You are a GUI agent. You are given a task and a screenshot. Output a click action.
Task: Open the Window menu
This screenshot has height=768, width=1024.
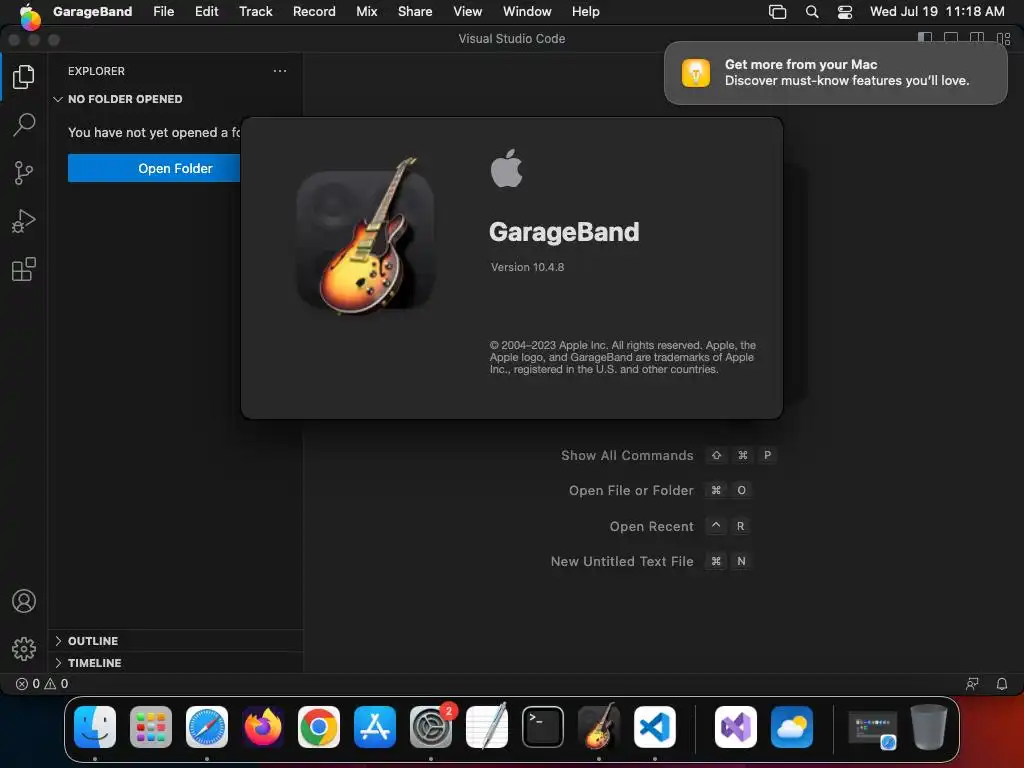527,11
